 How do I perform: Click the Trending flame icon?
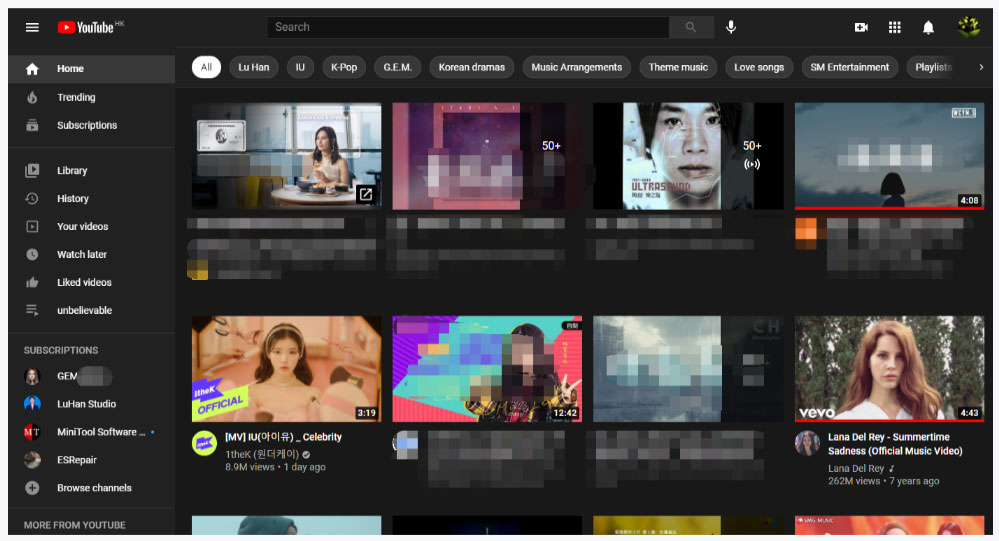click(32, 97)
